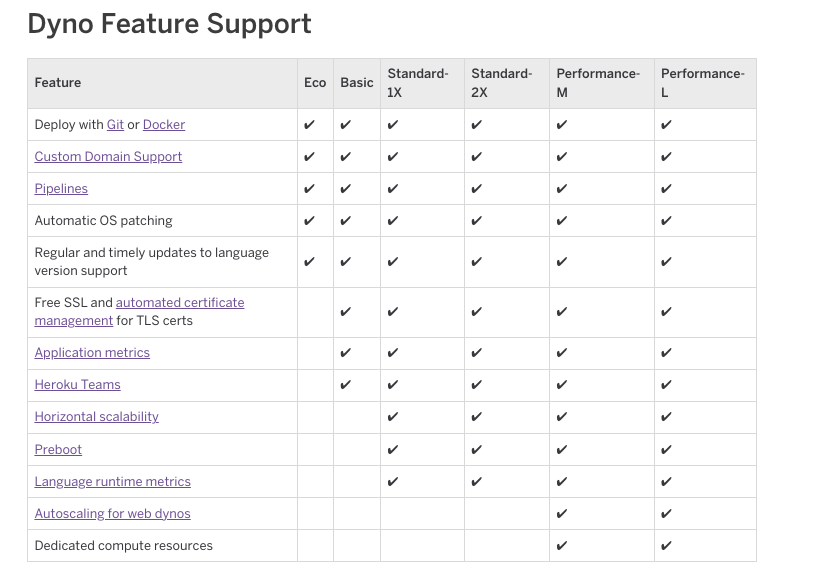Image resolution: width=821 pixels, height=573 pixels.
Task: Click Standard-2X checkmark in Heroku Teams row
Action: coord(476,384)
